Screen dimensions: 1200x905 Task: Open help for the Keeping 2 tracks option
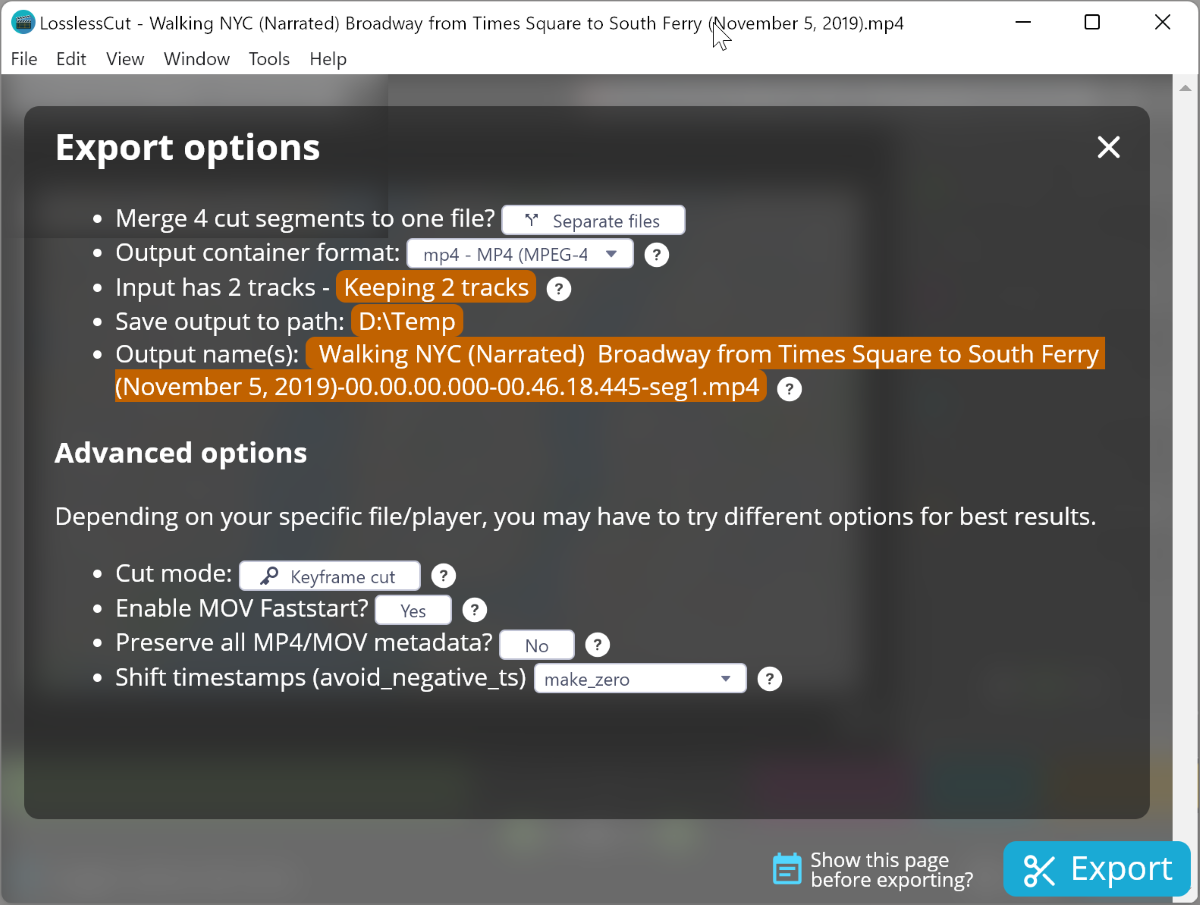coord(558,288)
